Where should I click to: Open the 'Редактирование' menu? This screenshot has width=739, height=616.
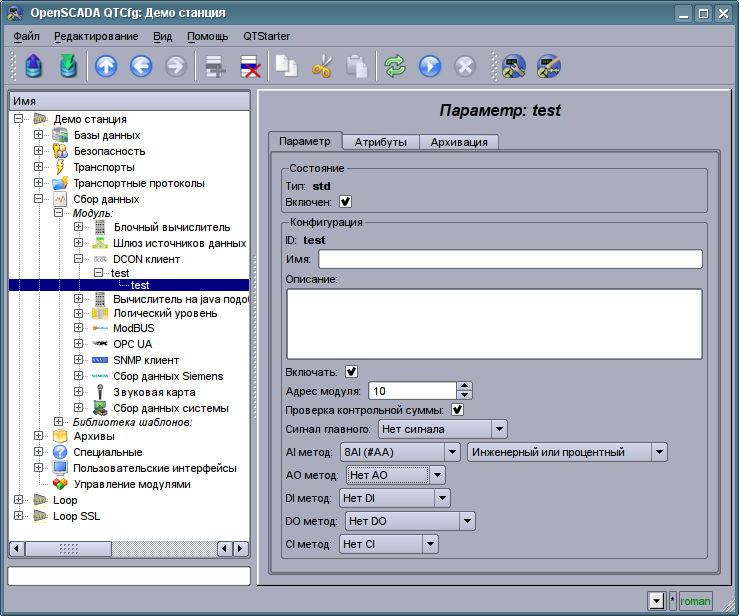[97, 36]
